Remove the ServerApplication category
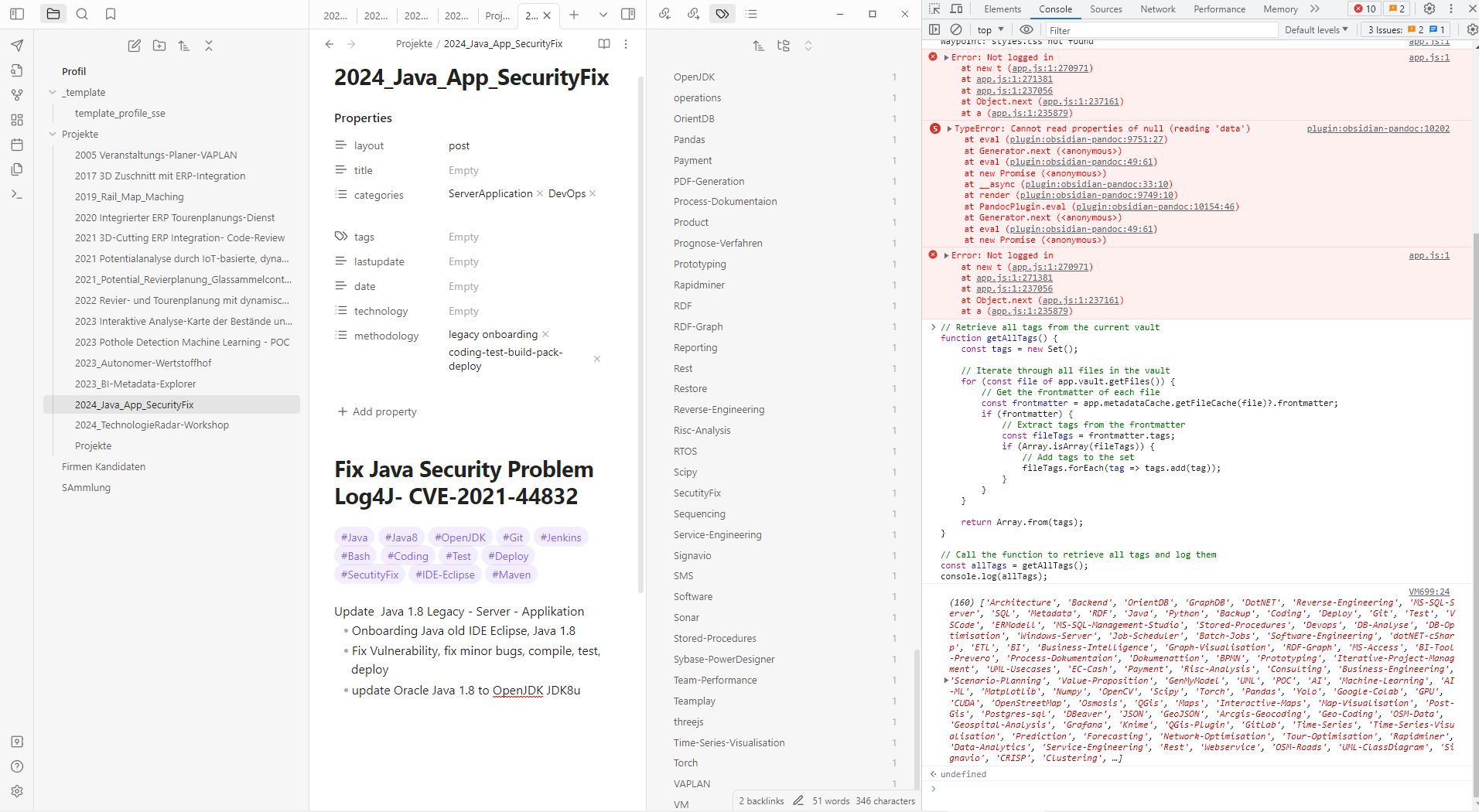Viewport: 1479px width, 812px height. (x=540, y=193)
